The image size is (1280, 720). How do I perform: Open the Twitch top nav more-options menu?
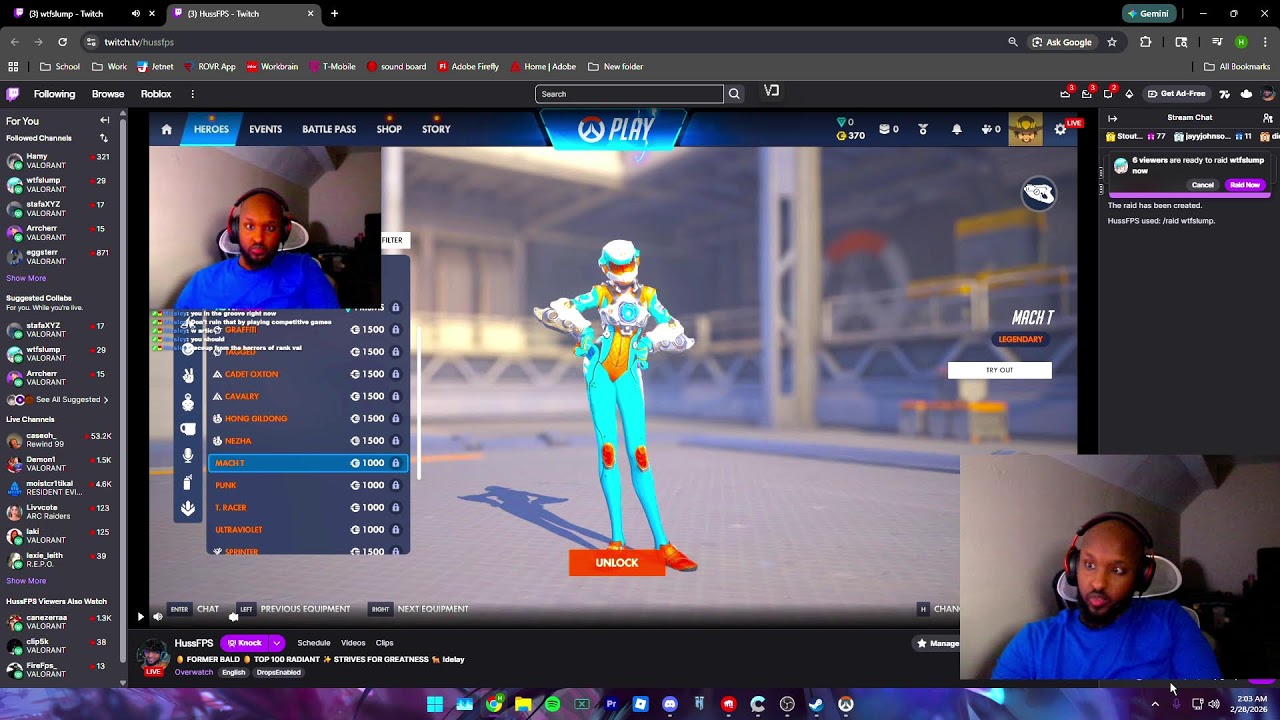coord(192,94)
